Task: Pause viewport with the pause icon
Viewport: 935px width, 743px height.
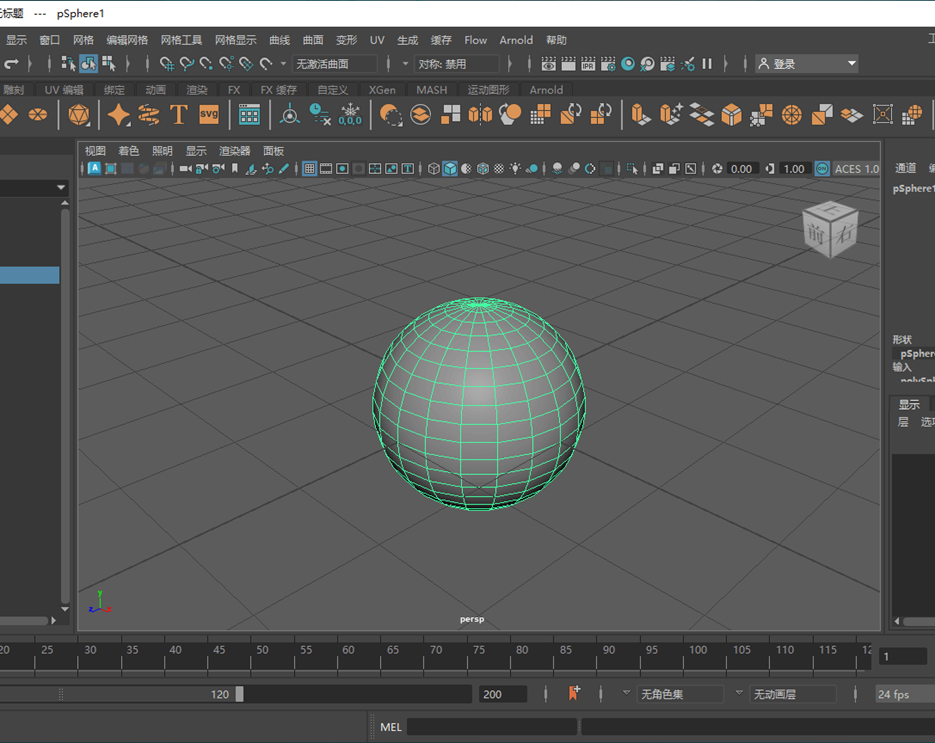Action: coord(707,64)
